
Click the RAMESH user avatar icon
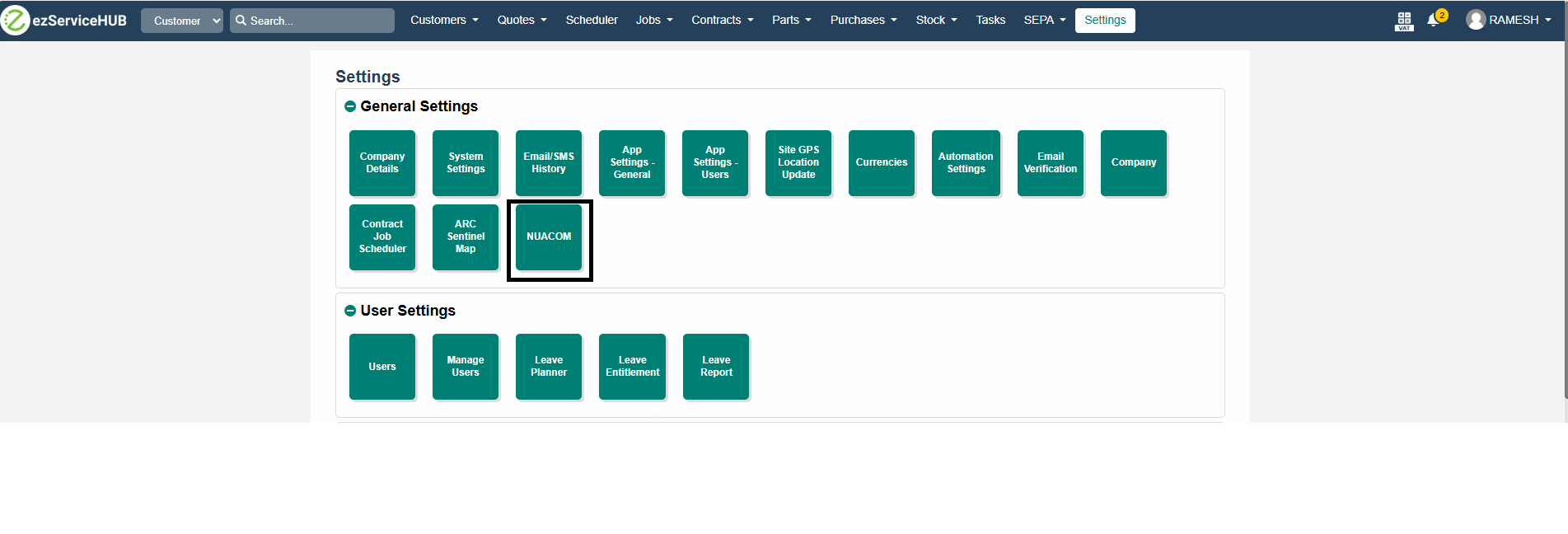click(1476, 21)
